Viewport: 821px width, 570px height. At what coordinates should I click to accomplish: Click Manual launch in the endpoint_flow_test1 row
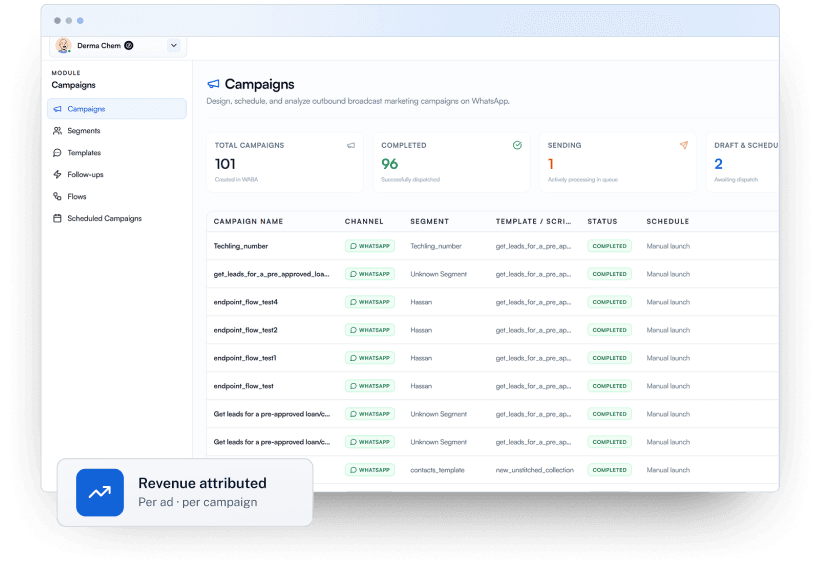click(x=668, y=359)
